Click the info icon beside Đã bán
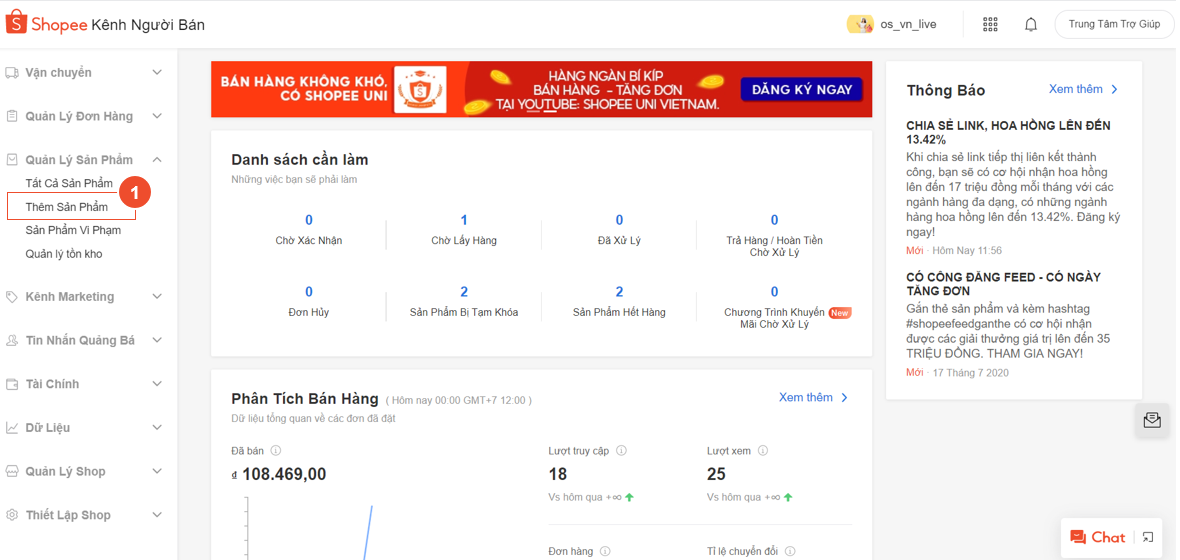 [275, 451]
